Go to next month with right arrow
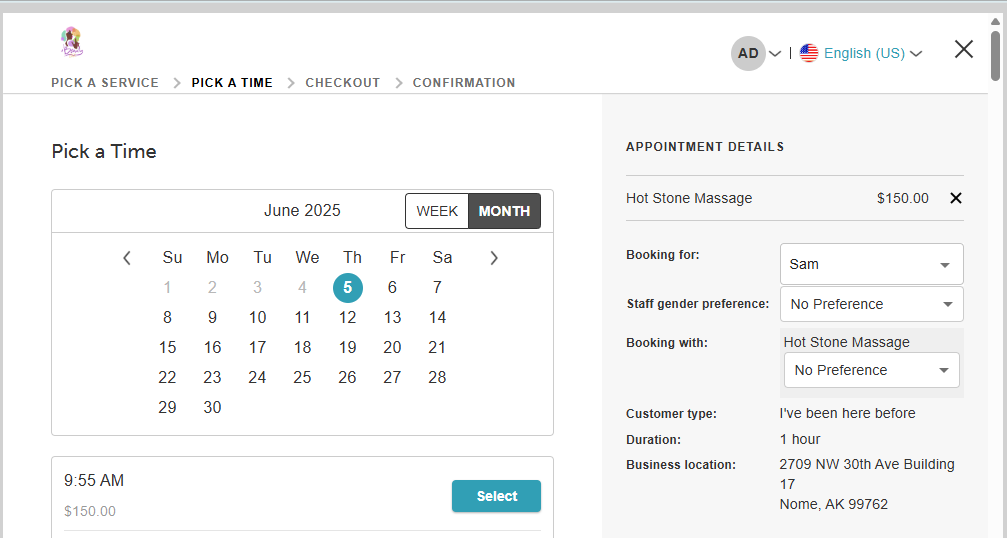1007x538 pixels. 493,258
